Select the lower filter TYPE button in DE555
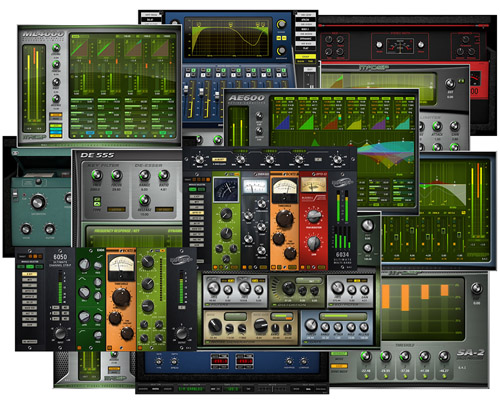Image resolution: width=500 pixels, height=406 pixels. [97, 204]
